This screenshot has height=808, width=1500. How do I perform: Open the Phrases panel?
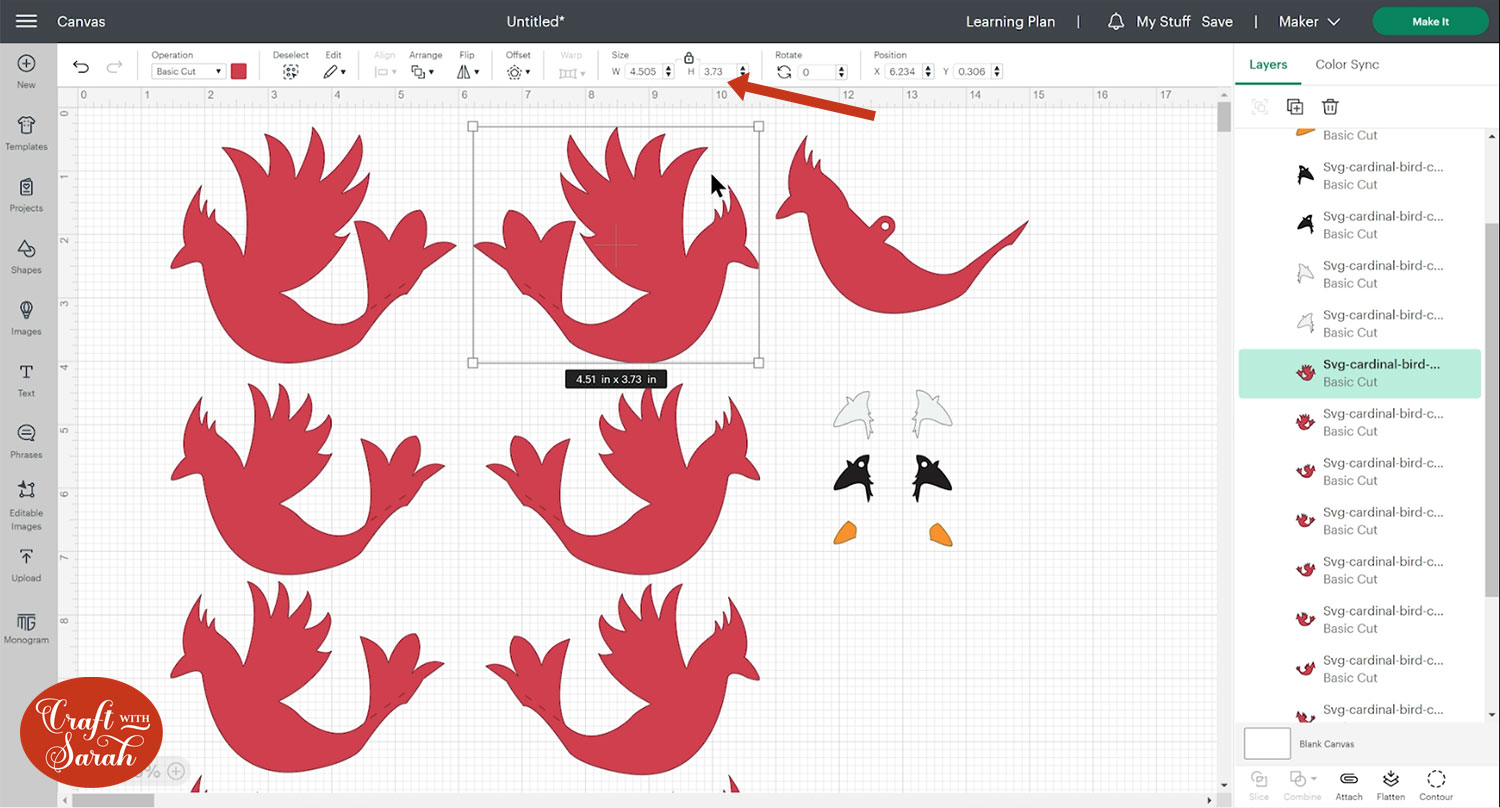click(26, 441)
